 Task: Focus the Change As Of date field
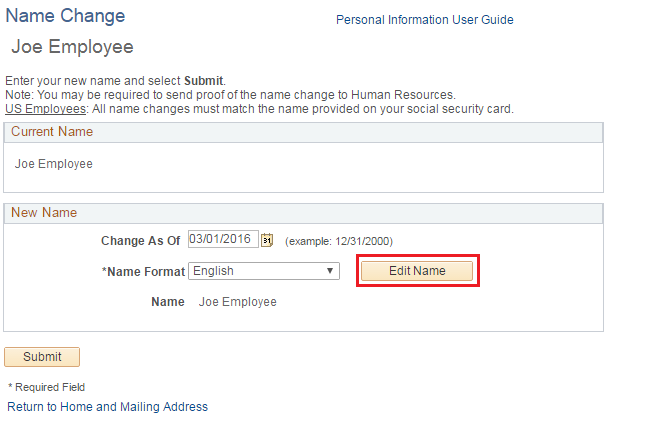(222, 240)
